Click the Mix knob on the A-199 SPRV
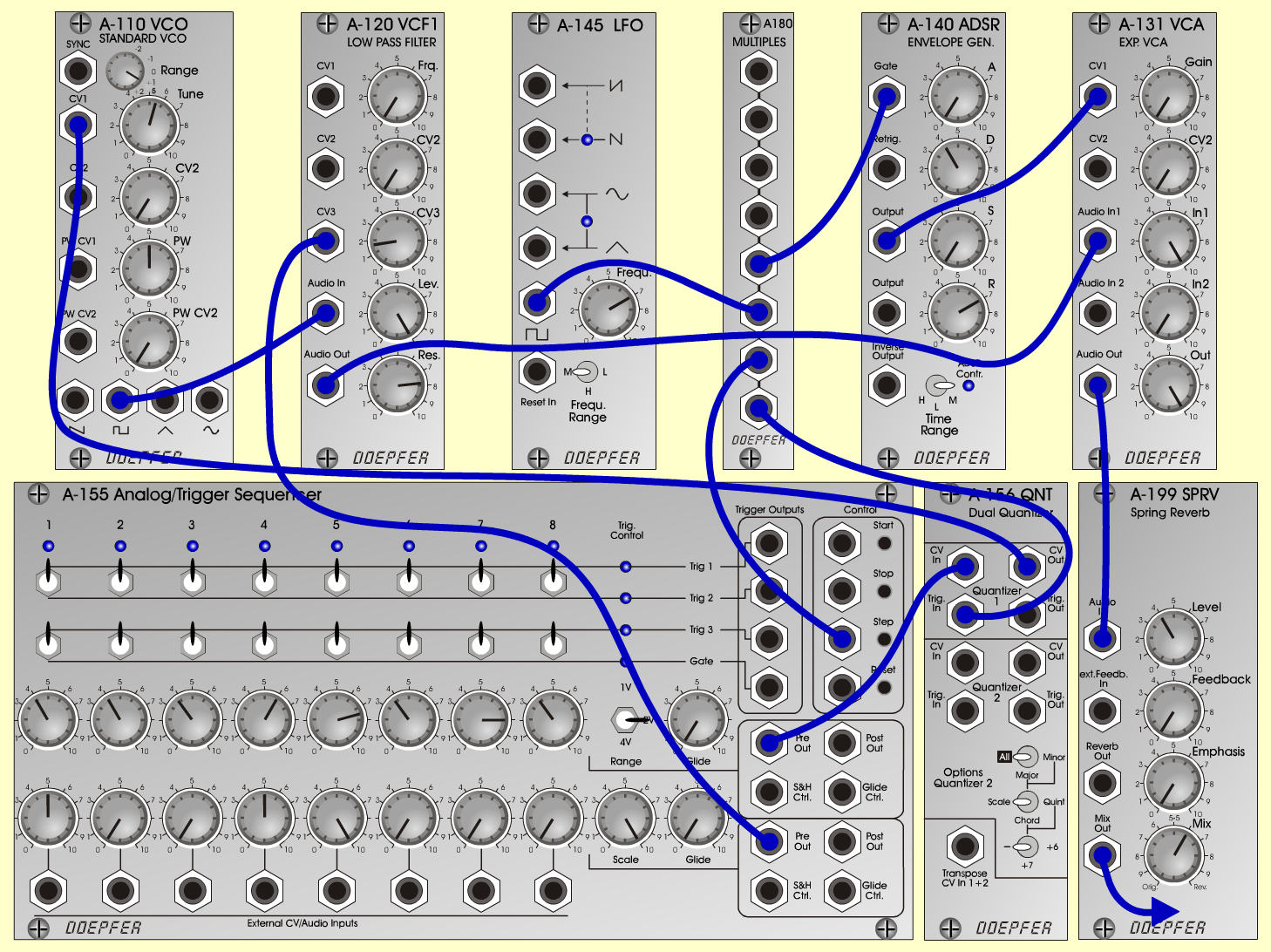This screenshot has height=952, width=1271. coord(1174,855)
